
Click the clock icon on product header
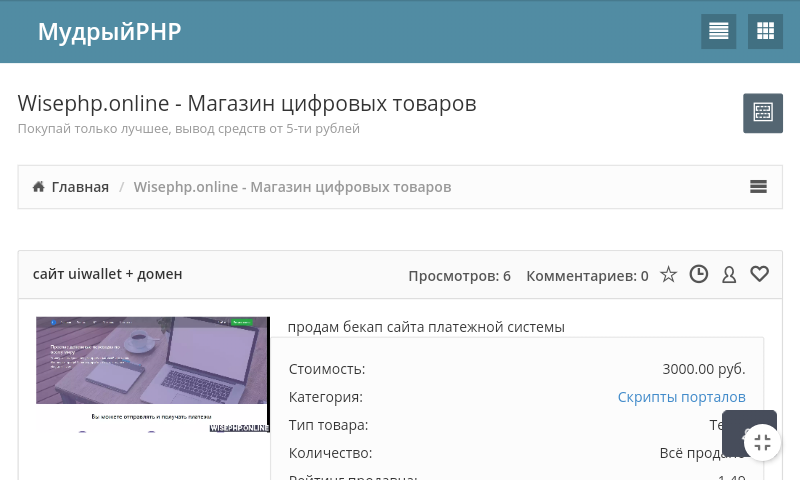point(698,274)
